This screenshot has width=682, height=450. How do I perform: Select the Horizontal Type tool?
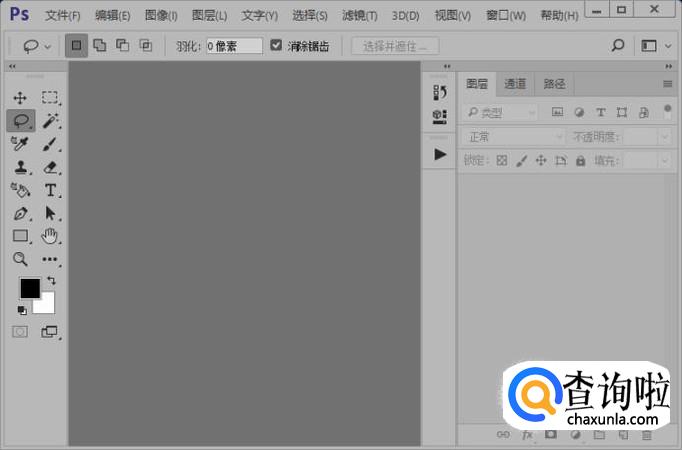(x=50, y=190)
